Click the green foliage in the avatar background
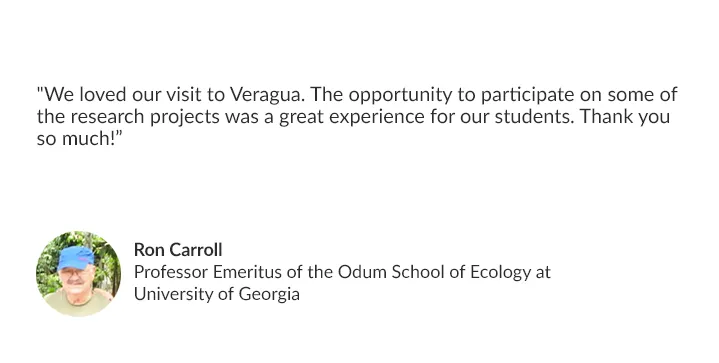719x363 pixels. pyautogui.click(x=47, y=259)
